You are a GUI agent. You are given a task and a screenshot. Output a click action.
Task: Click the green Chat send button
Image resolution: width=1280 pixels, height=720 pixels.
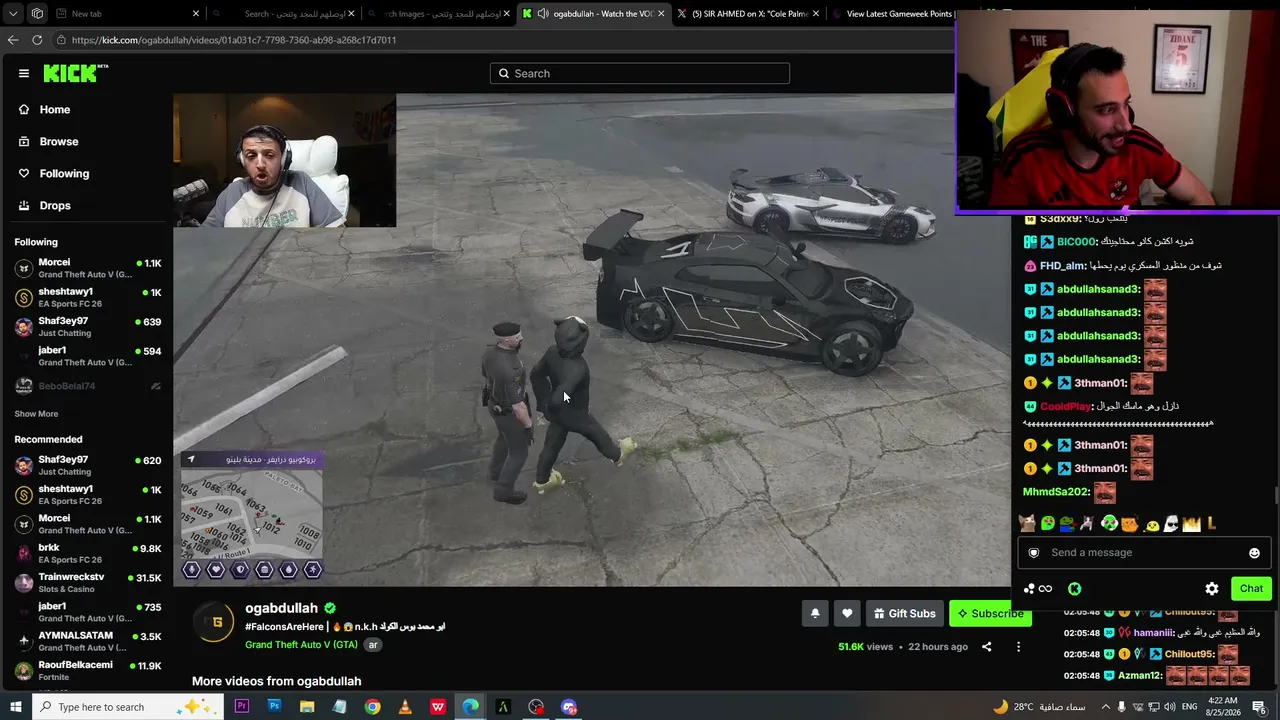[x=1251, y=589]
